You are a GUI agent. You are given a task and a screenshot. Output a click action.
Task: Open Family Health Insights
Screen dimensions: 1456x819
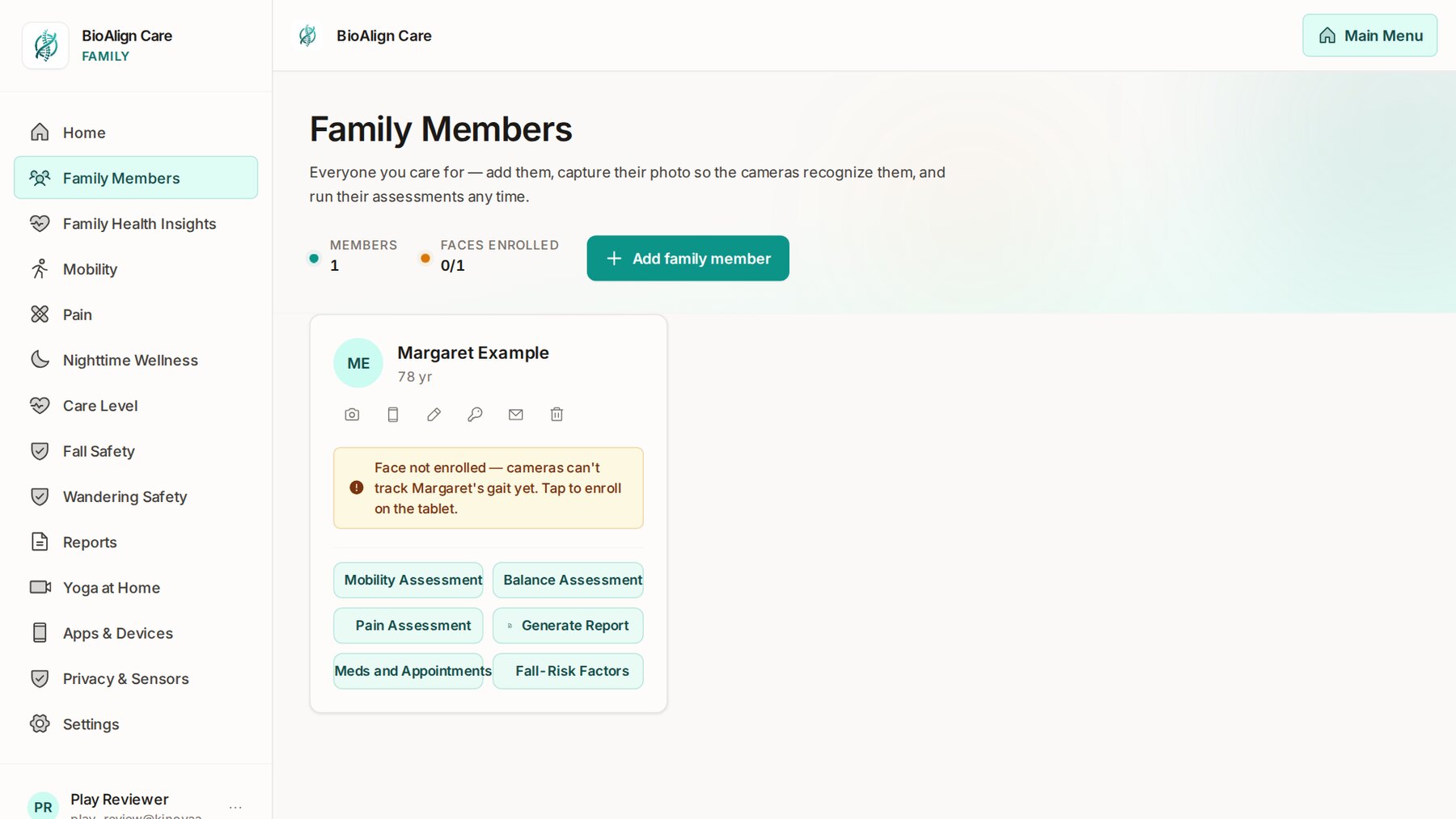136,224
